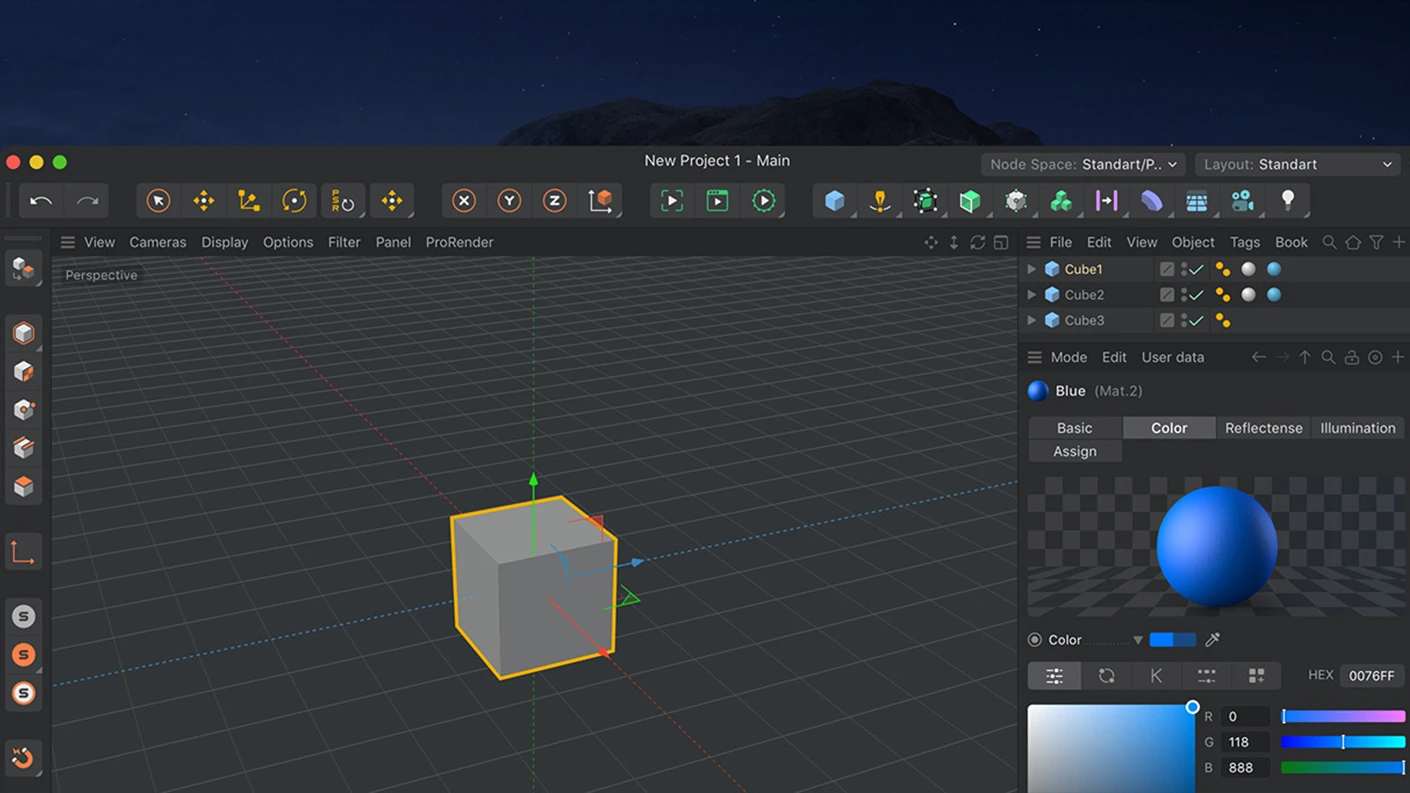The width and height of the screenshot is (1410, 793).
Task: Toggle the Cube1 layer checkbox
Action: pyautogui.click(x=1166, y=269)
